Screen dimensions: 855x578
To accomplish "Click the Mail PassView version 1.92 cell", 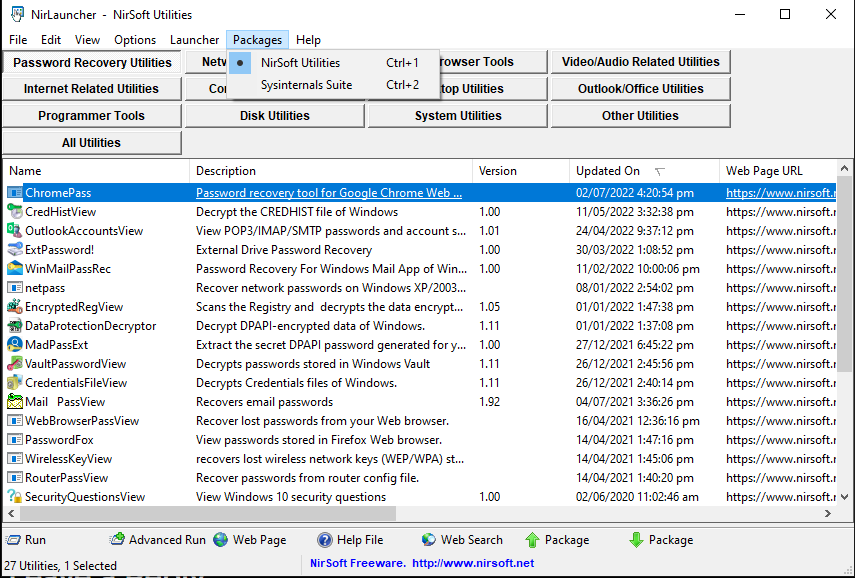I will 489,402.
